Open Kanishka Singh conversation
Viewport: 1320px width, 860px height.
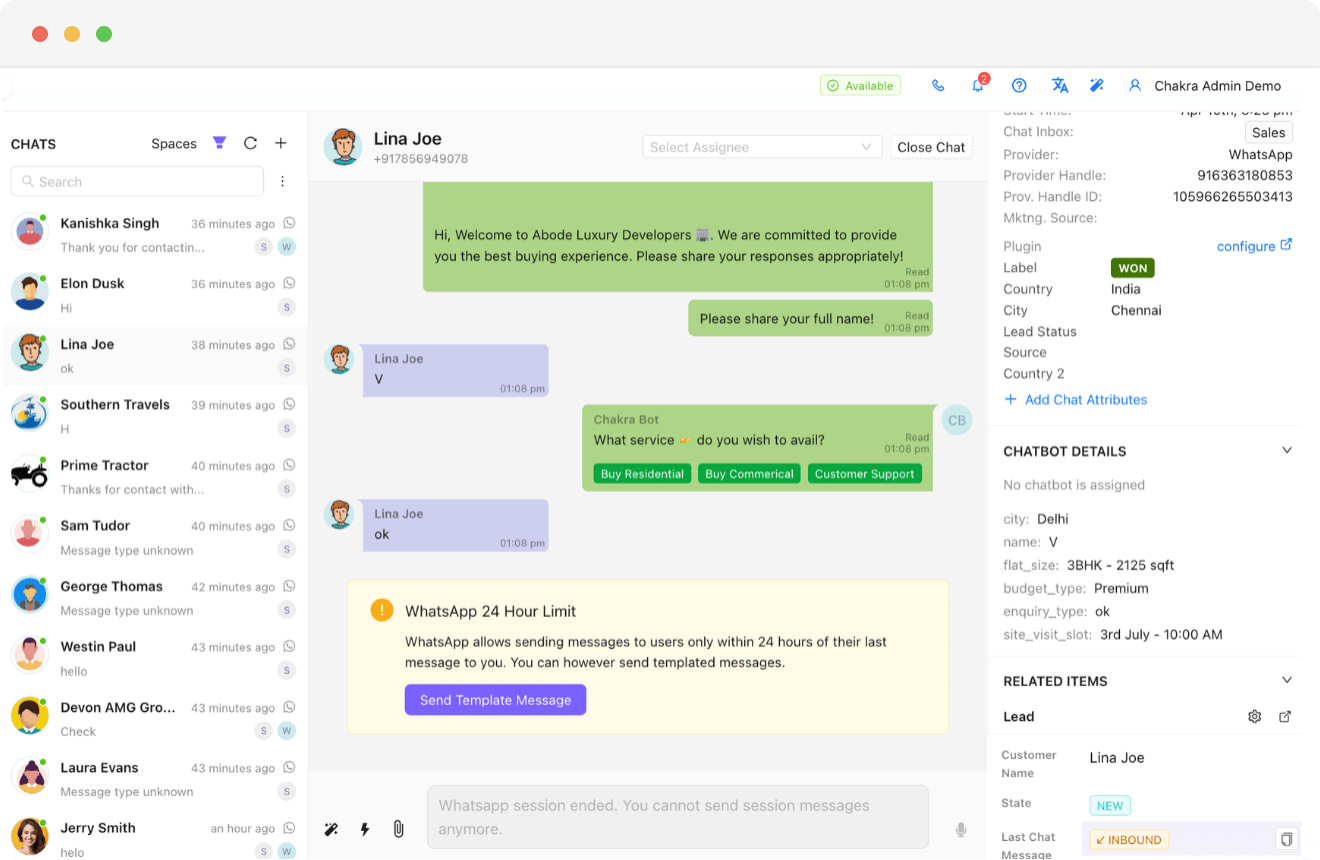pos(154,235)
